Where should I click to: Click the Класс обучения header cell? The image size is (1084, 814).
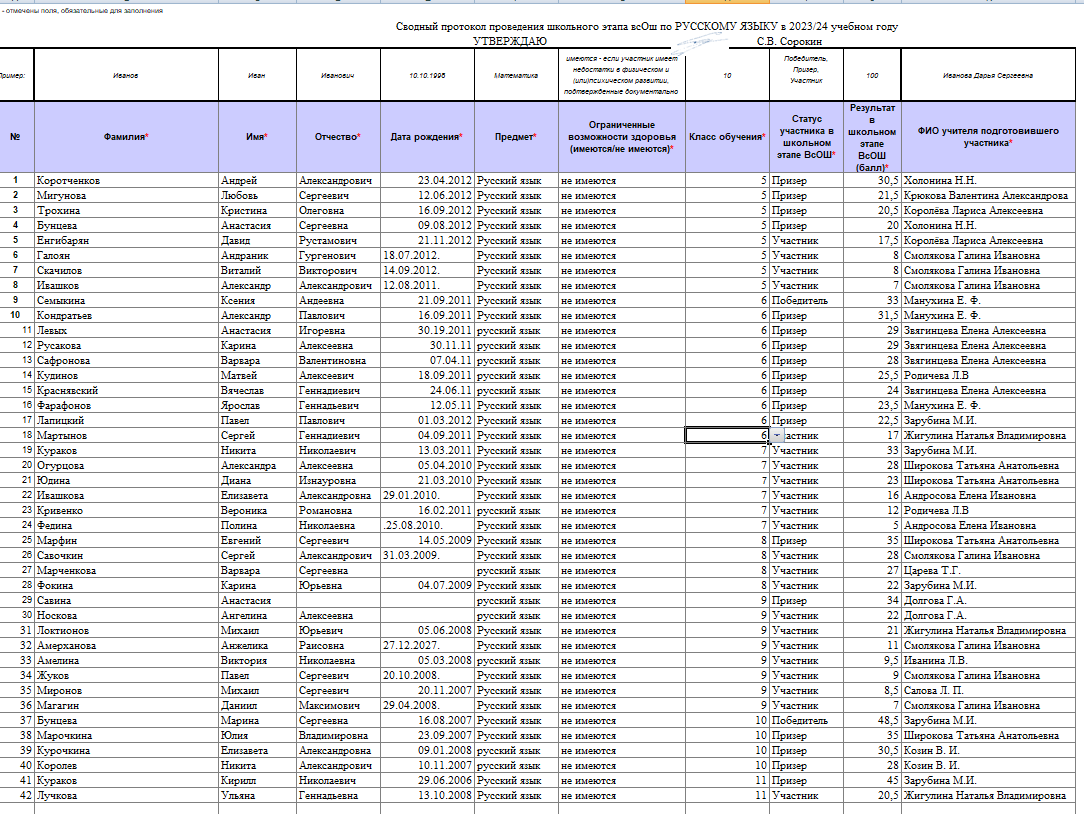click(x=727, y=137)
